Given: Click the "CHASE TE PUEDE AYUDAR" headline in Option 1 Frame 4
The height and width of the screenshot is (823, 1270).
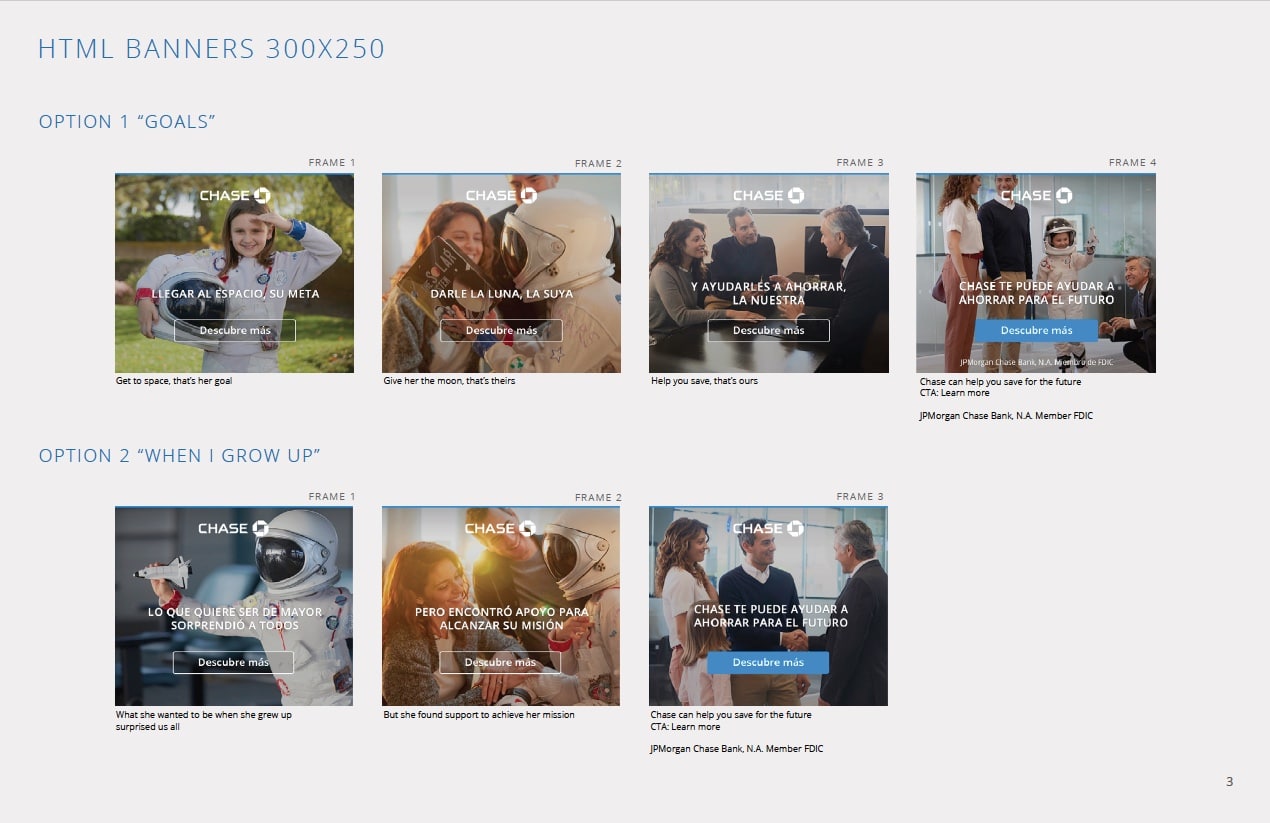Looking at the screenshot, I should click(1036, 293).
